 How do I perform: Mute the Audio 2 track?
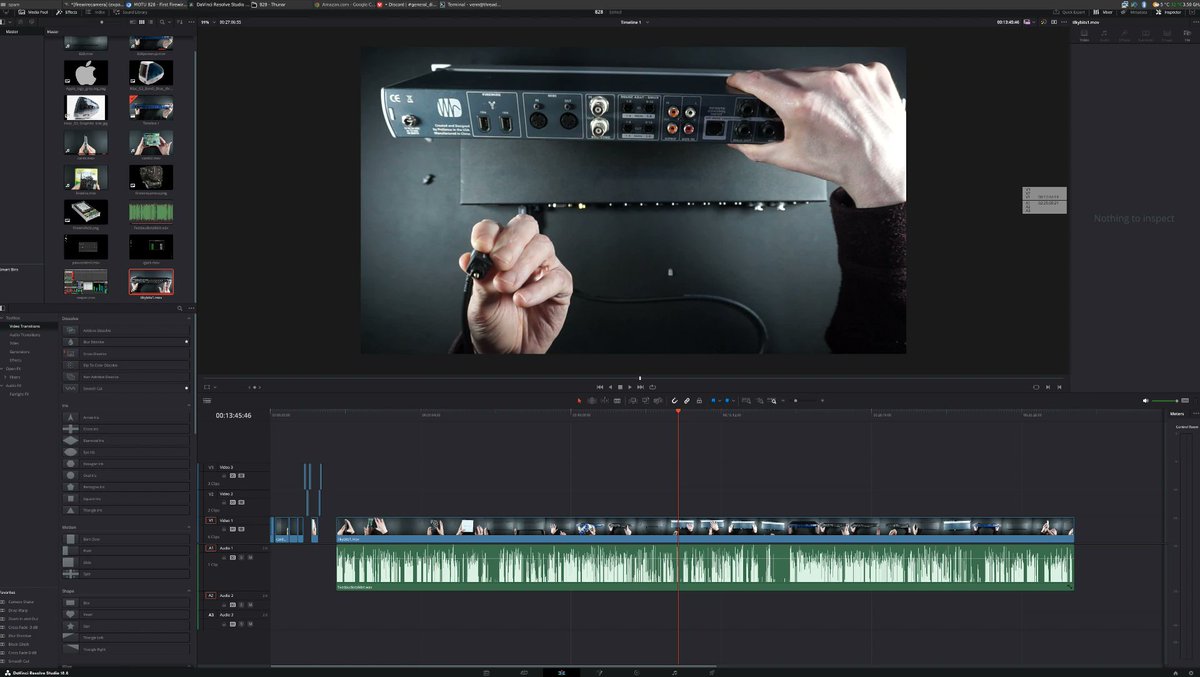tap(250, 604)
